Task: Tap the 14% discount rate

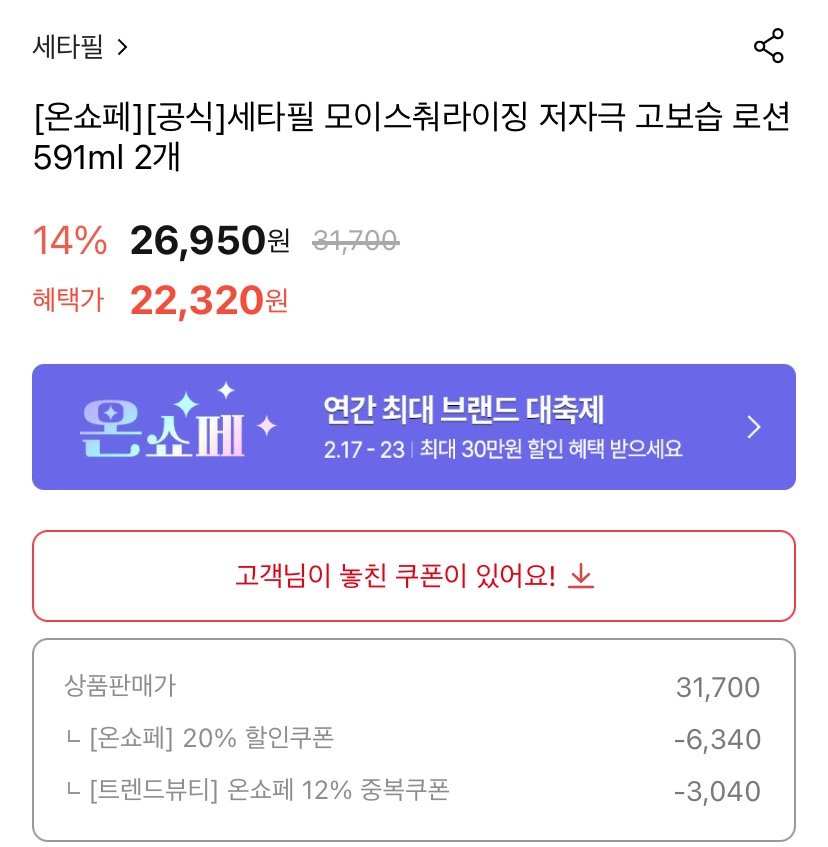Action: pyautogui.click(x=70, y=241)
